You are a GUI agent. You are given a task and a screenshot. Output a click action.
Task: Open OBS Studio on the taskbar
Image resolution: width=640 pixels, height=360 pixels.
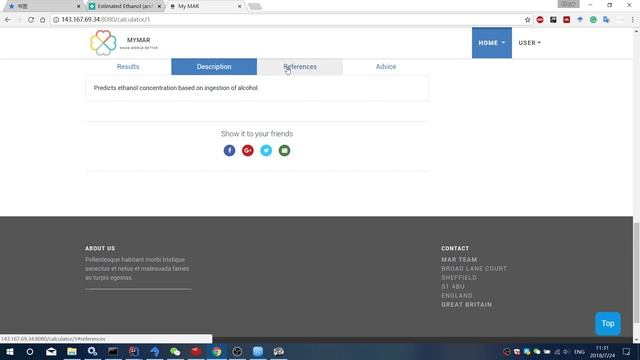click(237, 351)
